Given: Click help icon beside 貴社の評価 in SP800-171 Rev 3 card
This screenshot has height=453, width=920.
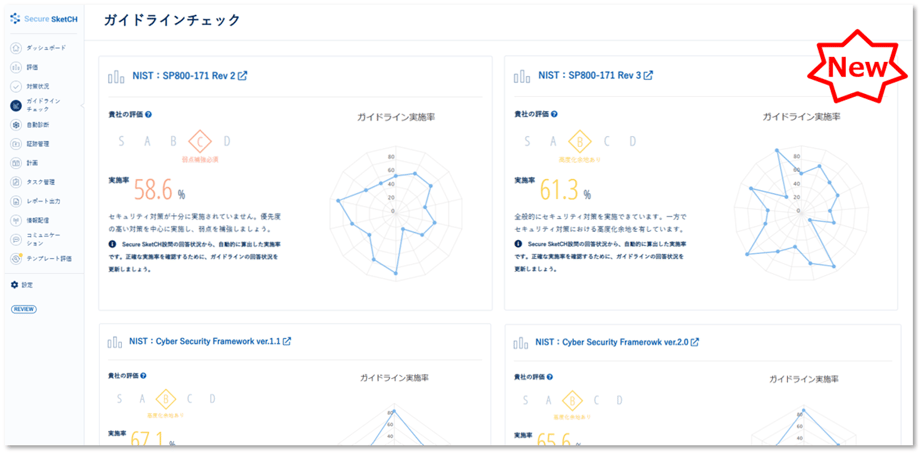Looking at the screenshot, I should [554, 114].
